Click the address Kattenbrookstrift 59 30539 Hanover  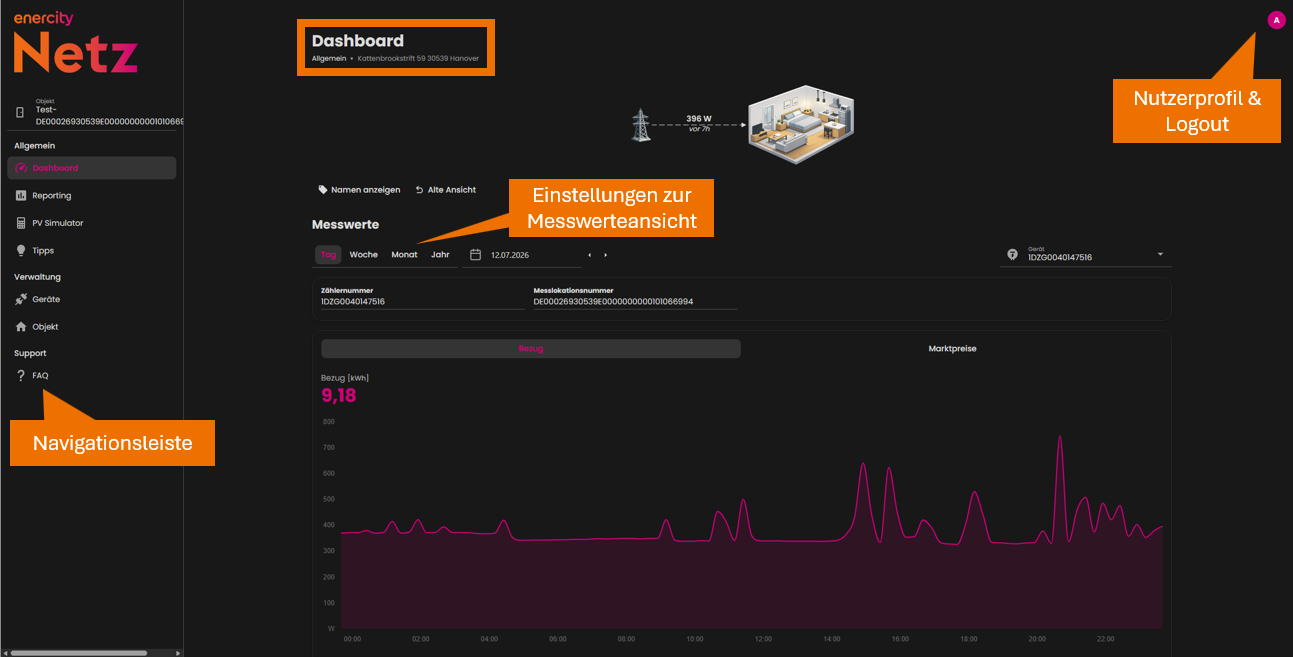(418, 59)
